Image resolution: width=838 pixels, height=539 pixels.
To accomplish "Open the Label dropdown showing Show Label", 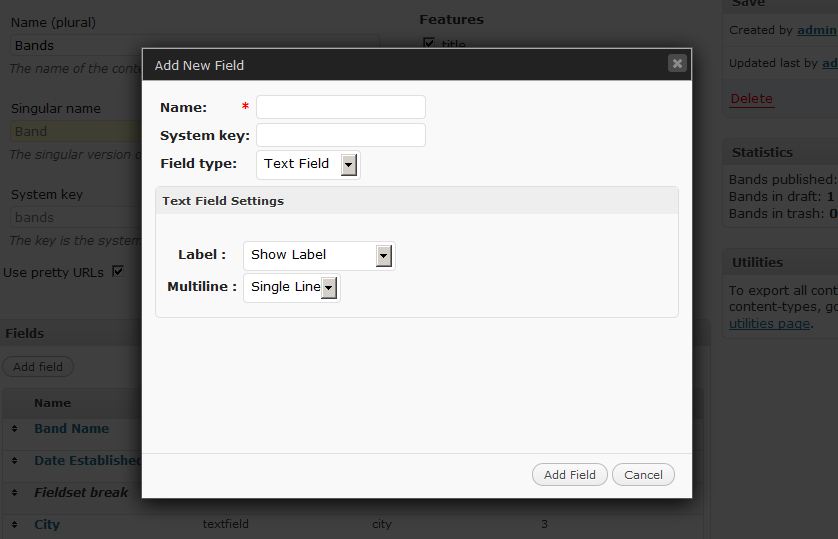I will pos(319,255).
